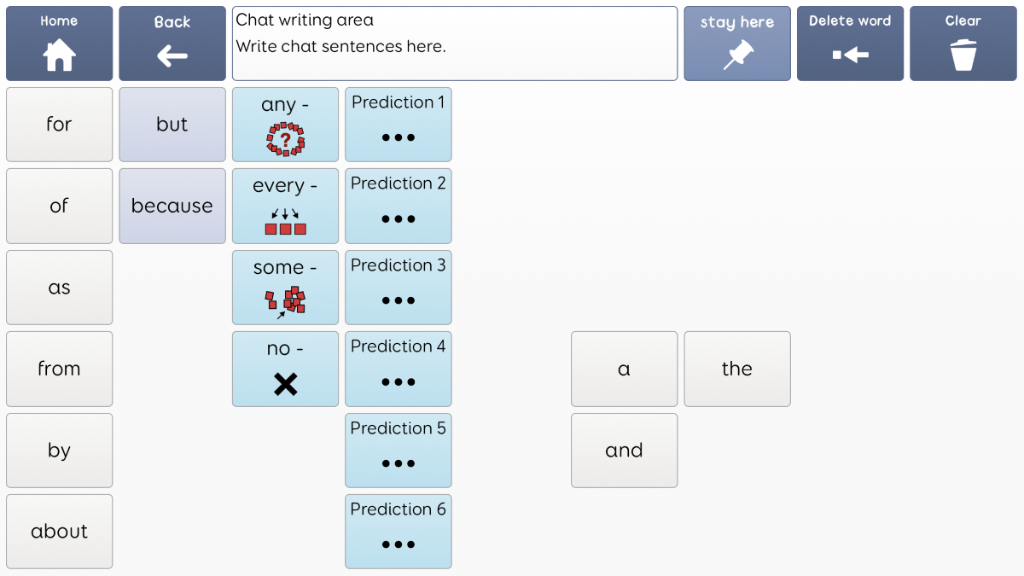
Task: Tap the 'no -' cross cell
Action: [285, 369]
